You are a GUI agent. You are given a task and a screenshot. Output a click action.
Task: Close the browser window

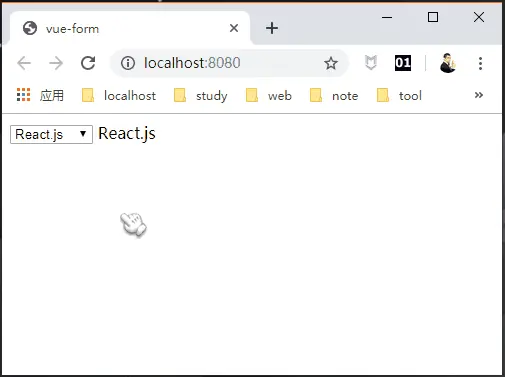479,17
